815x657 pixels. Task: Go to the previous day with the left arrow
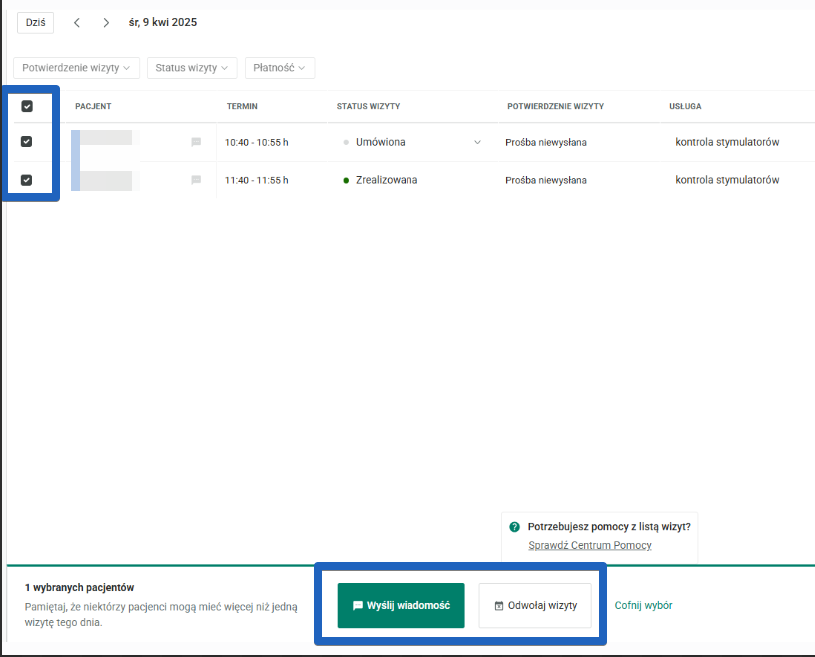(x=76, y=22)
